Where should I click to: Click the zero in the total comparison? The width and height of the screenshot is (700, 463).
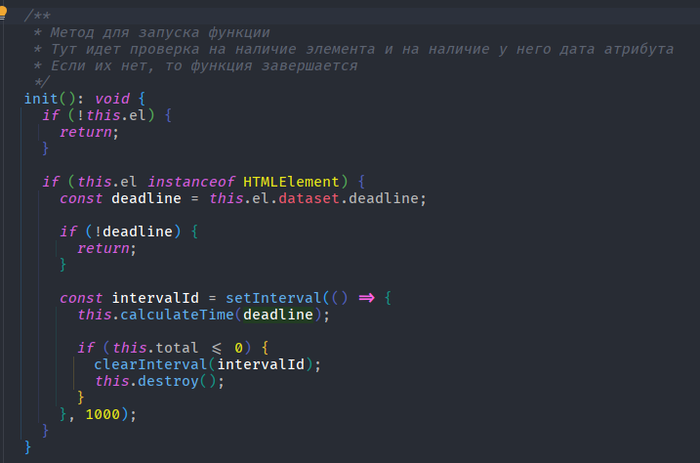coord(239,348)
